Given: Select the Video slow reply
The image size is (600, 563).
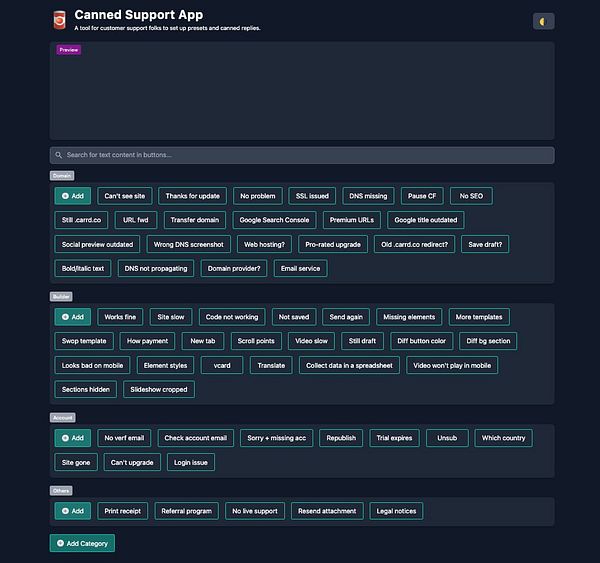Looking at the screenshot, I should [311, 341].
